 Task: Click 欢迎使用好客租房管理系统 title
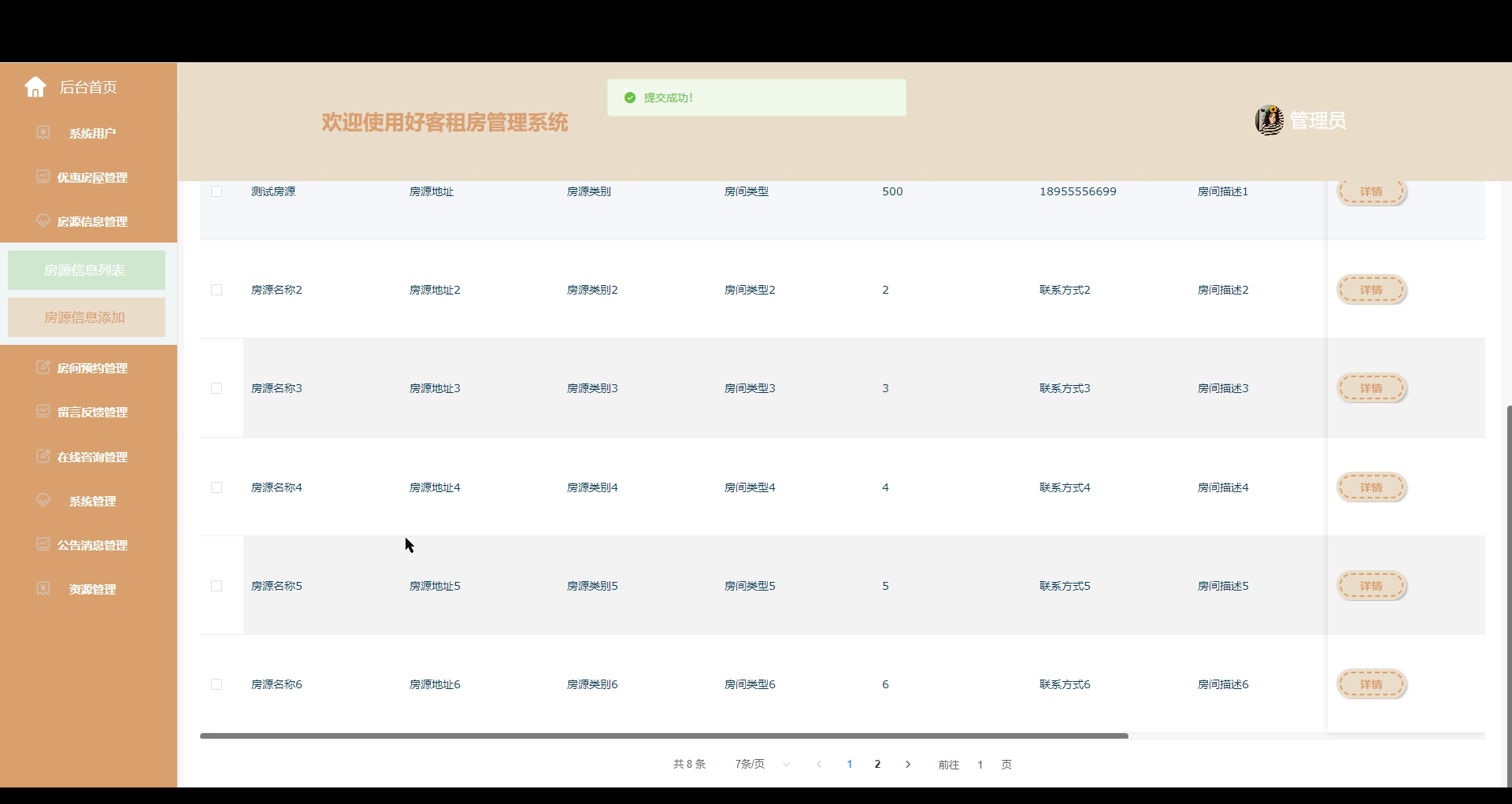pos(444,122)
